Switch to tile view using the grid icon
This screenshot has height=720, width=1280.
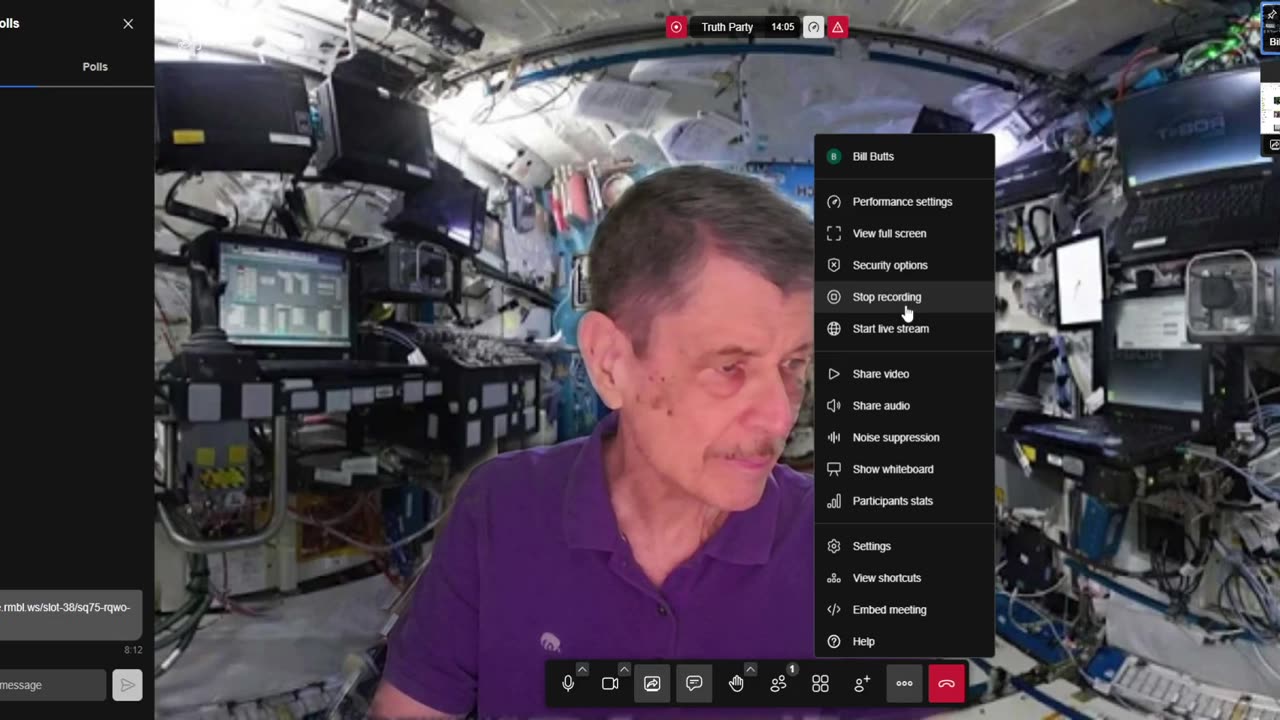[820, 684]
